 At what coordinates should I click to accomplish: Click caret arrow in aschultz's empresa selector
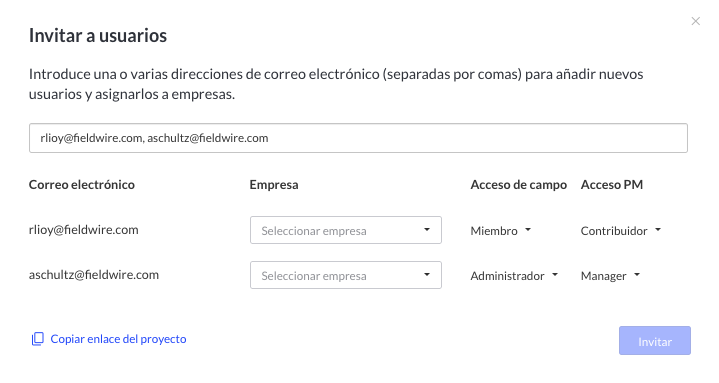426,274
